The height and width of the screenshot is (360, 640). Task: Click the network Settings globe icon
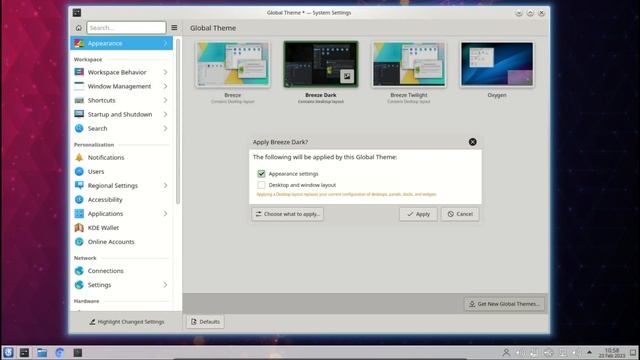79,285
